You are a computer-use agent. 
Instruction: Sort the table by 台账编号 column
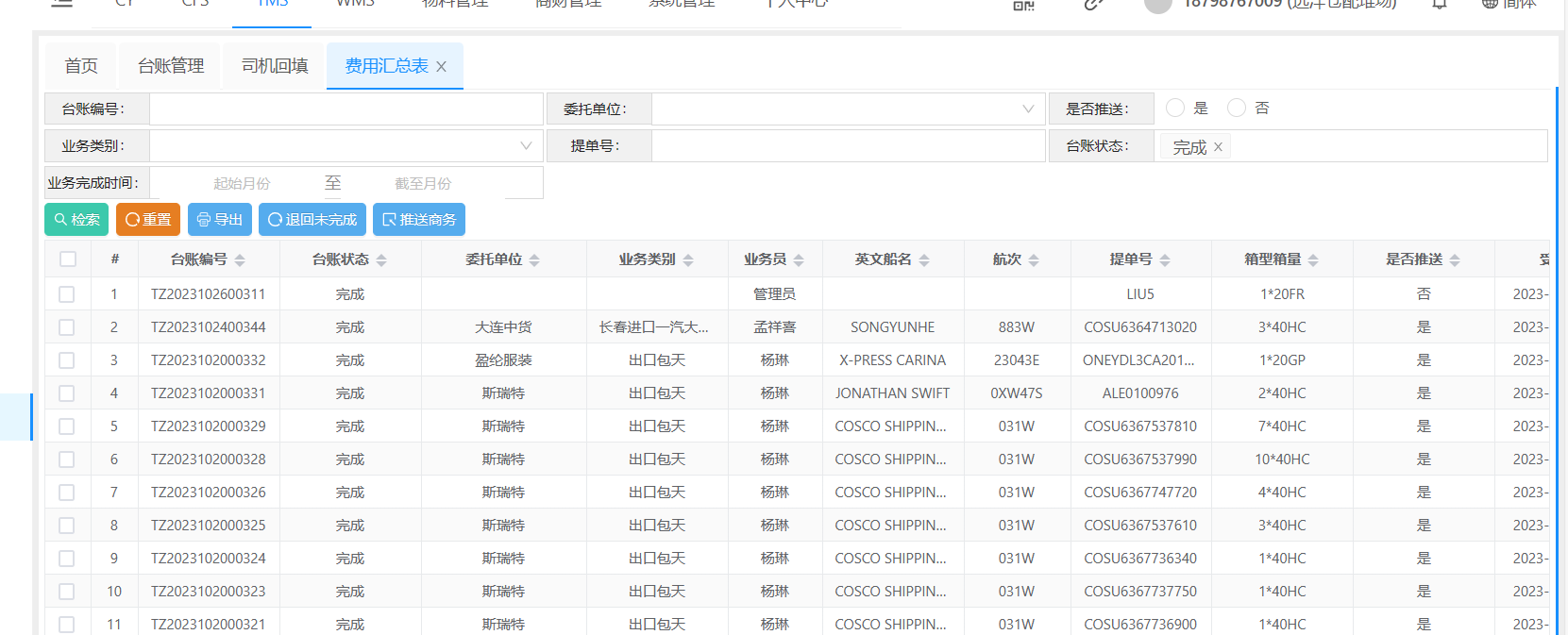(x=240, y=260)
